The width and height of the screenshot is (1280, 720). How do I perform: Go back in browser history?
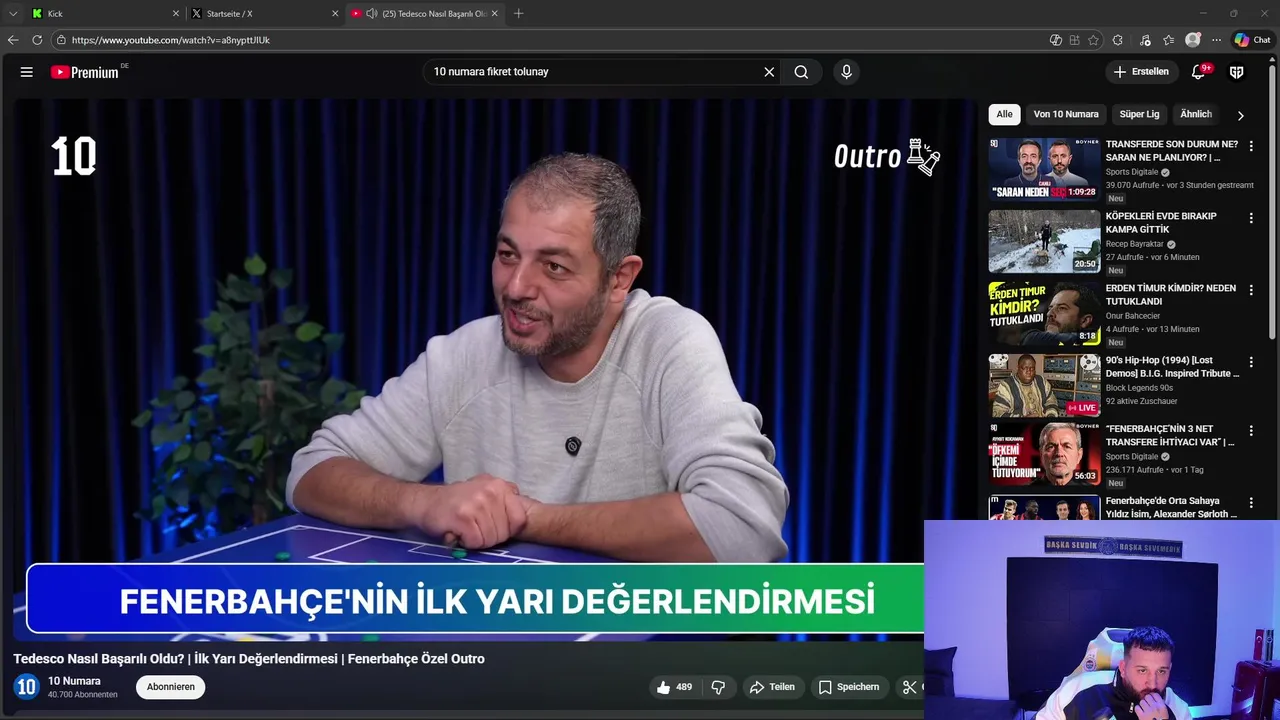point(13,40)
